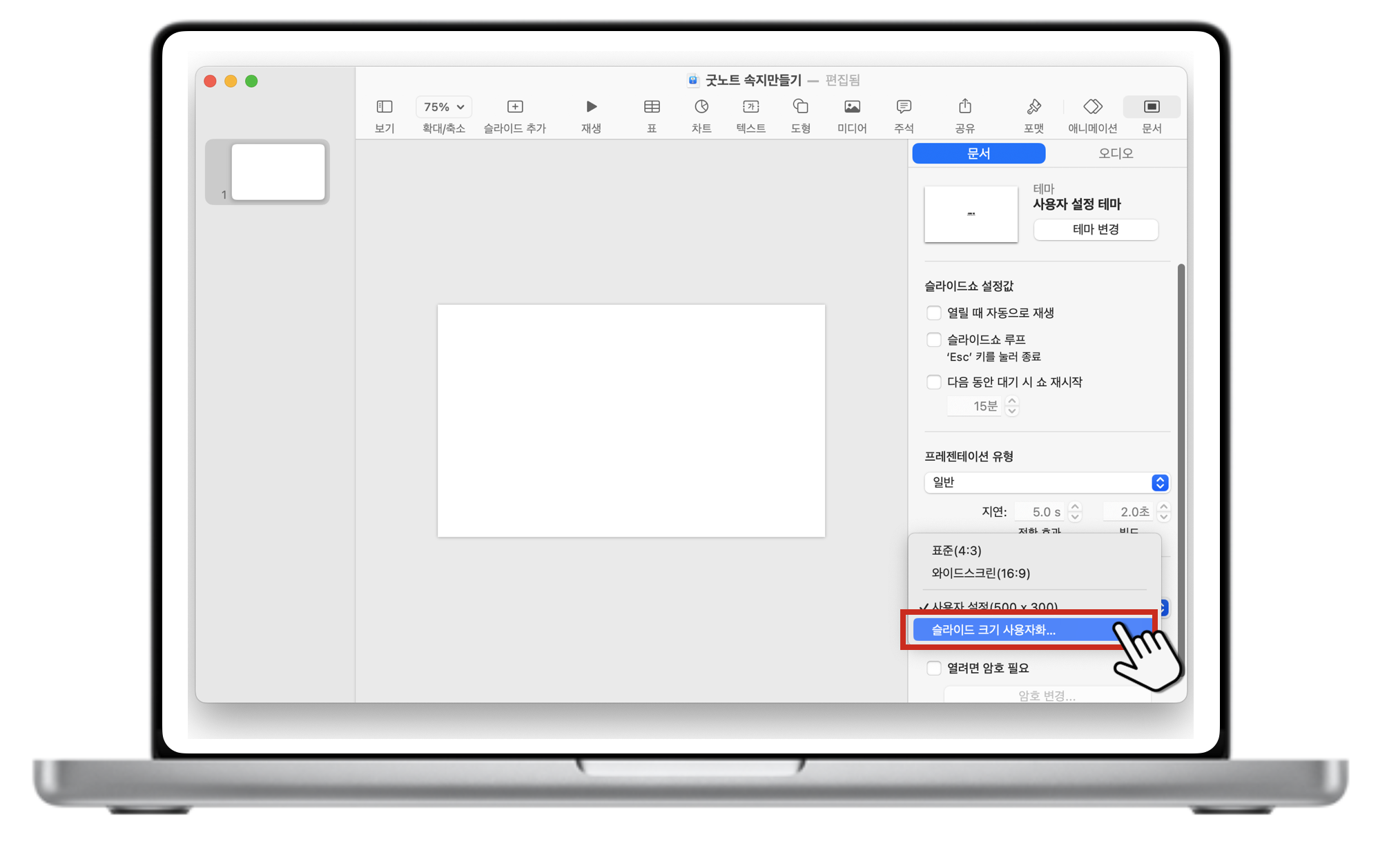Open the Shape insertion menu icon
This screenshot has width=1378, height=868.
click(800, 107)
